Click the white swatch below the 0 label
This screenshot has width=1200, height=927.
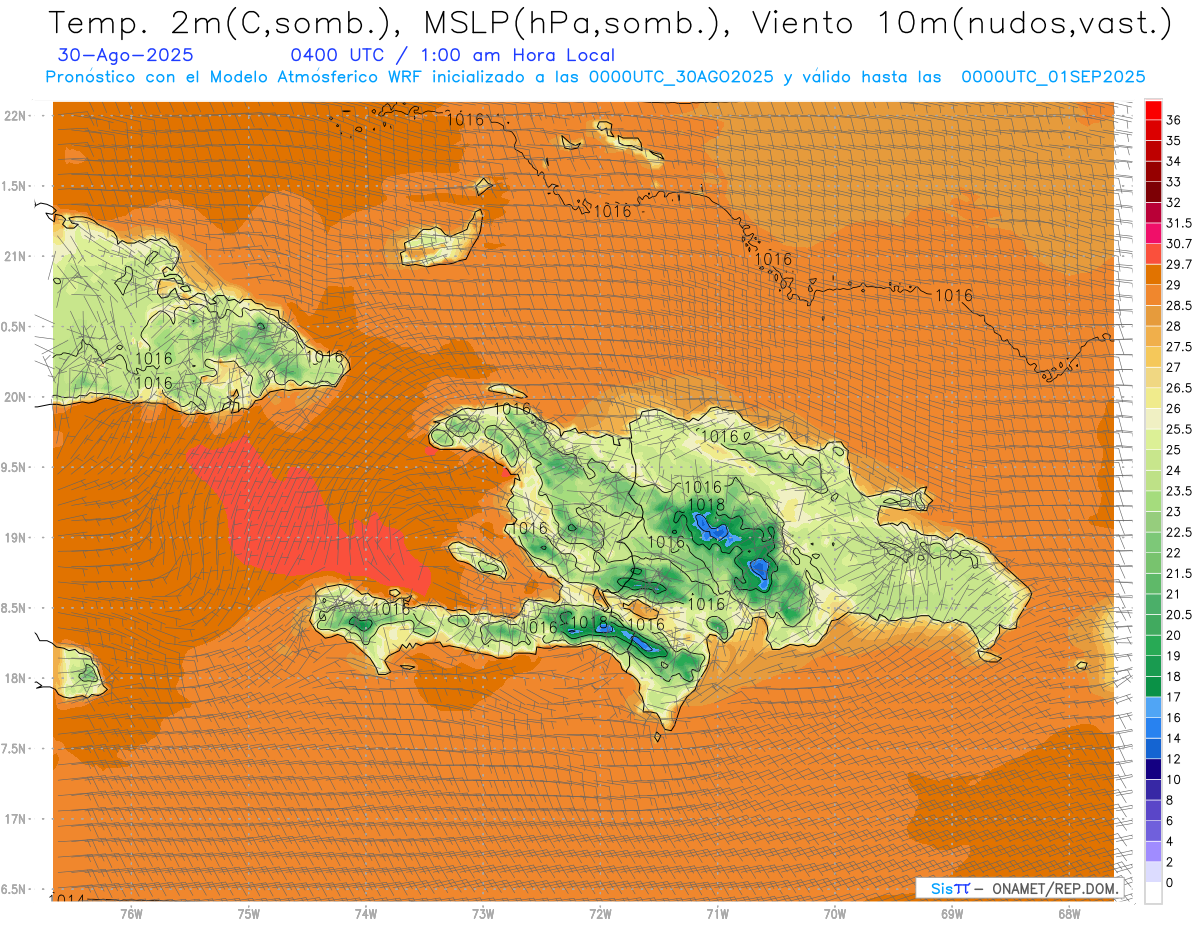pyautogui.click(x=1153, y=893)
